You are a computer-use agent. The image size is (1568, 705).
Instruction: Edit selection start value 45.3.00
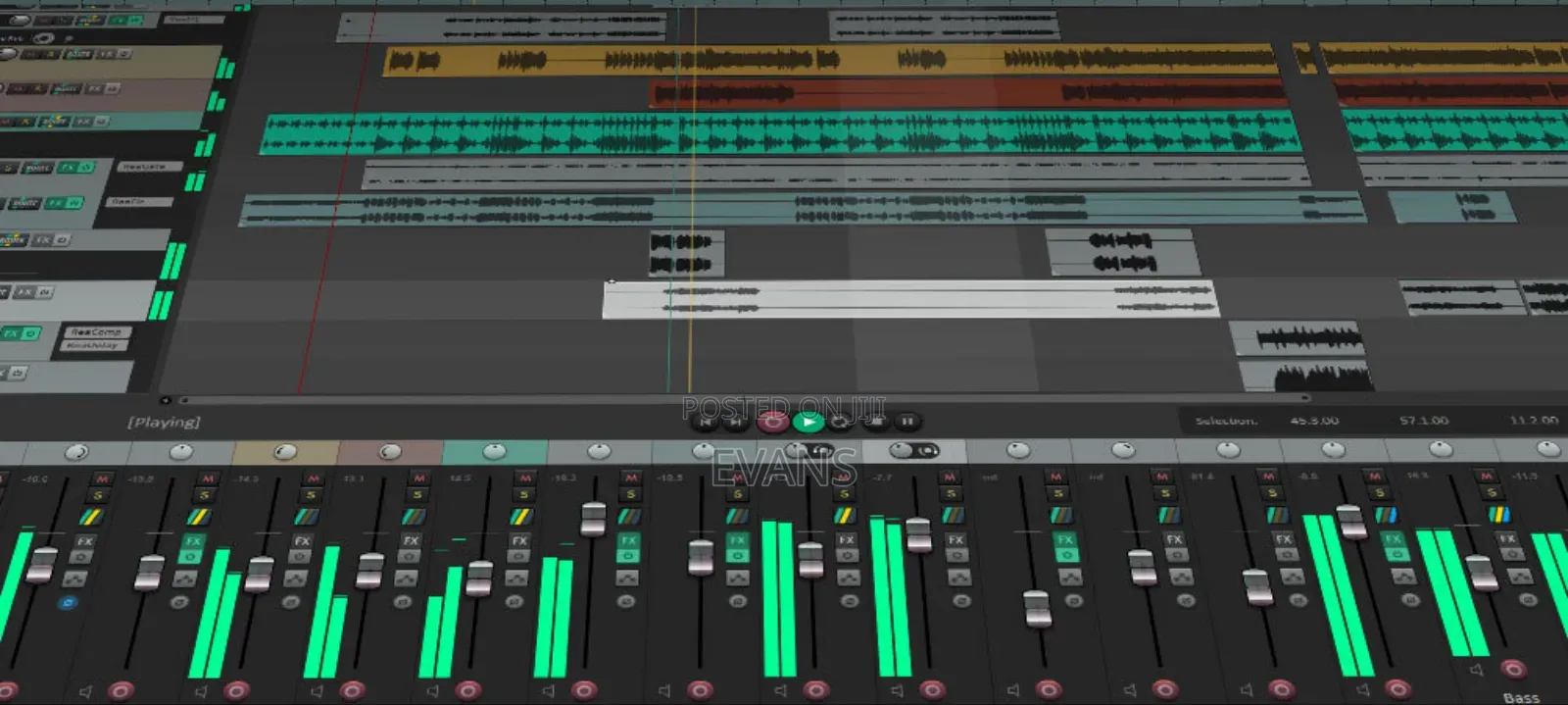[x=1314, y=420]
